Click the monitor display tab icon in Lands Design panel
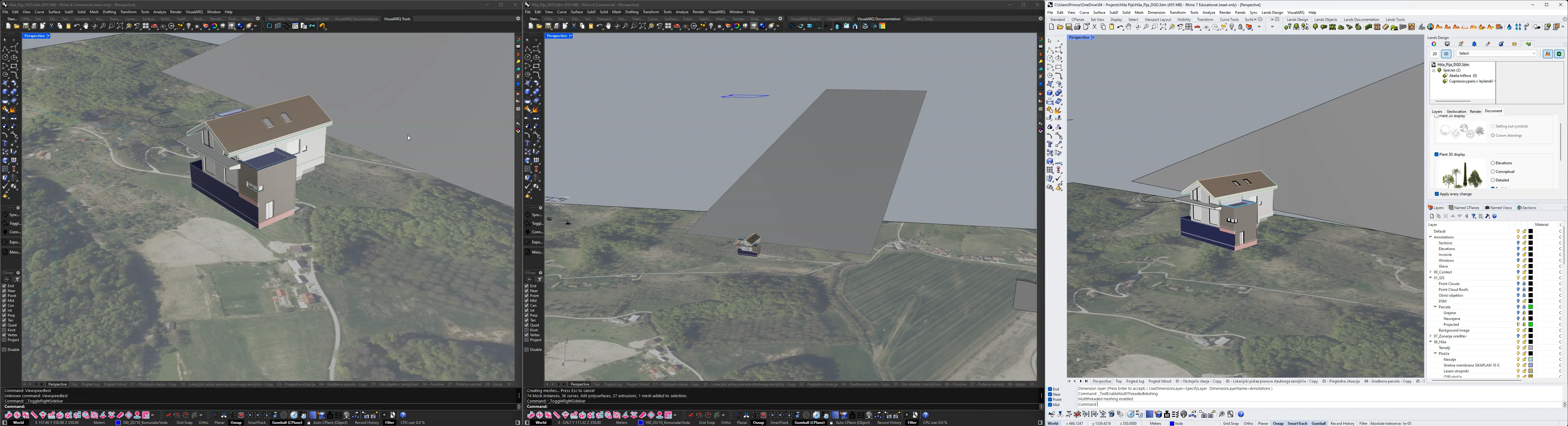1568x426 pixels. [x=1447, y=44]
